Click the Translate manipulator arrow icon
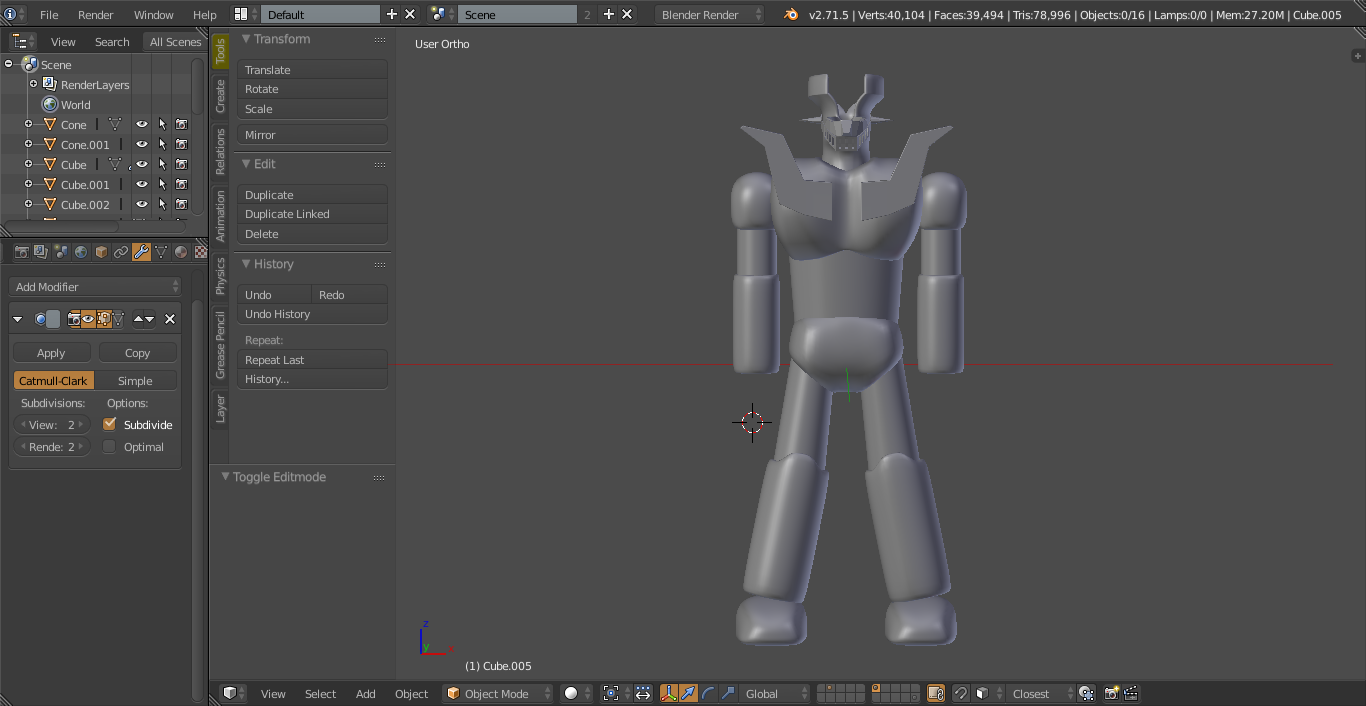This screenshot has width=1366, height=706. point(688,693)
